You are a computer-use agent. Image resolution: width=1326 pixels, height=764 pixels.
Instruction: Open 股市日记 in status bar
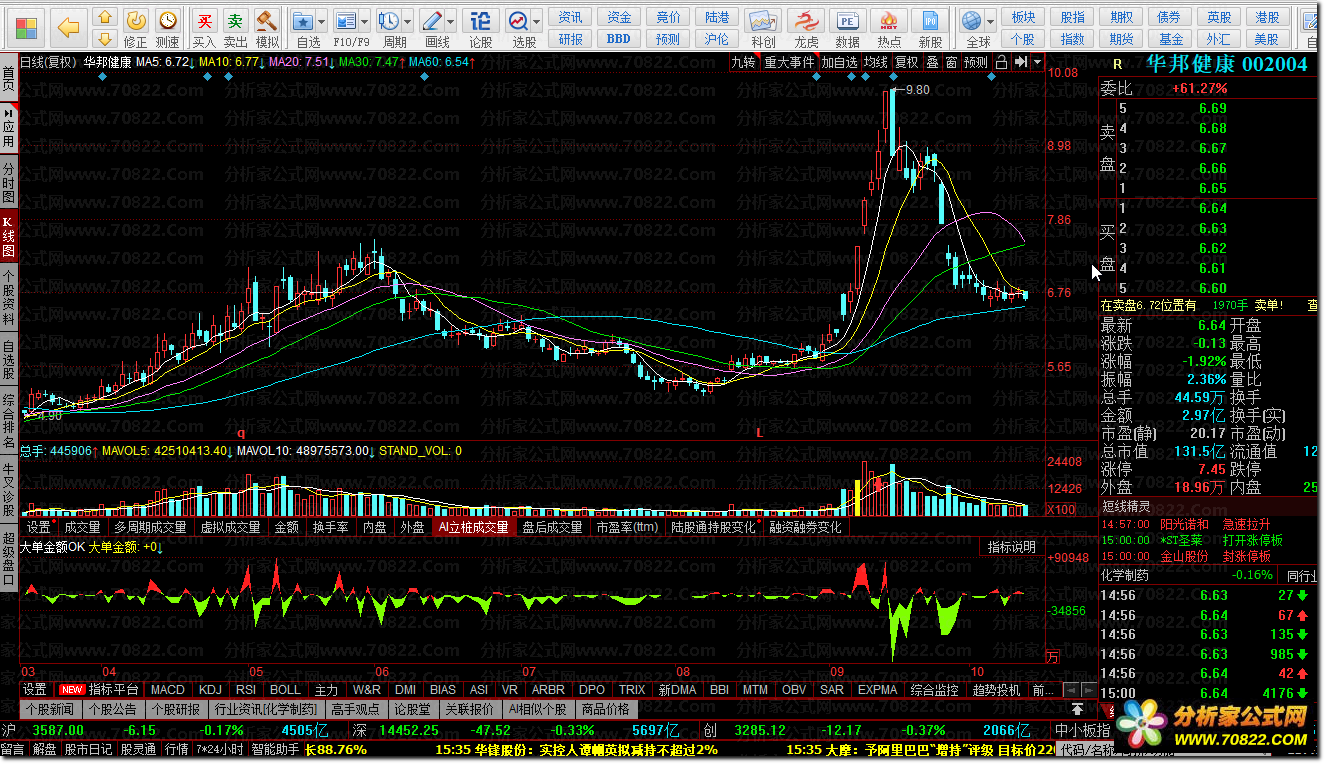[x=88, y=749]
